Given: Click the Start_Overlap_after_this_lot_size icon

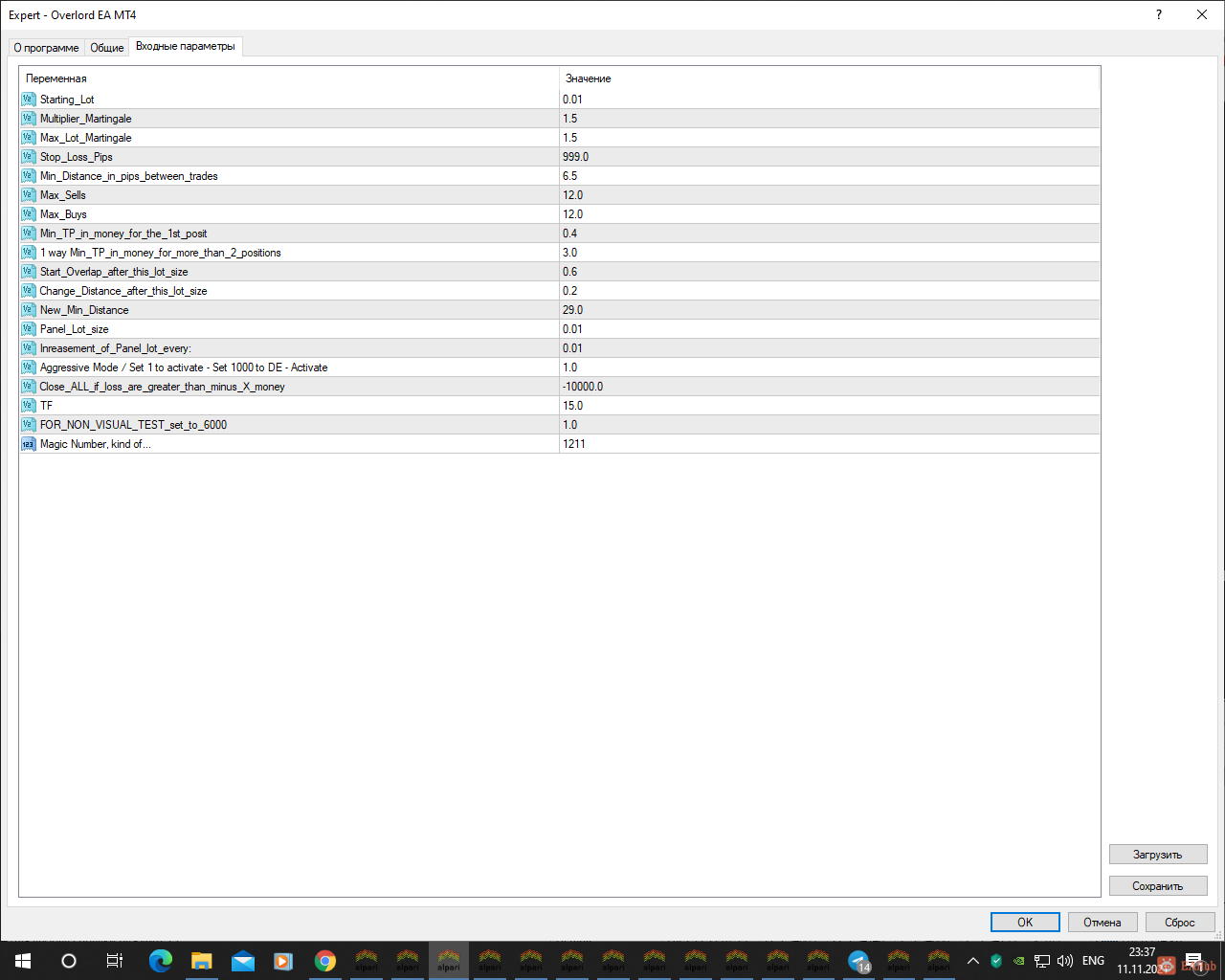Looking at the screenshot, I should [29, 272].
